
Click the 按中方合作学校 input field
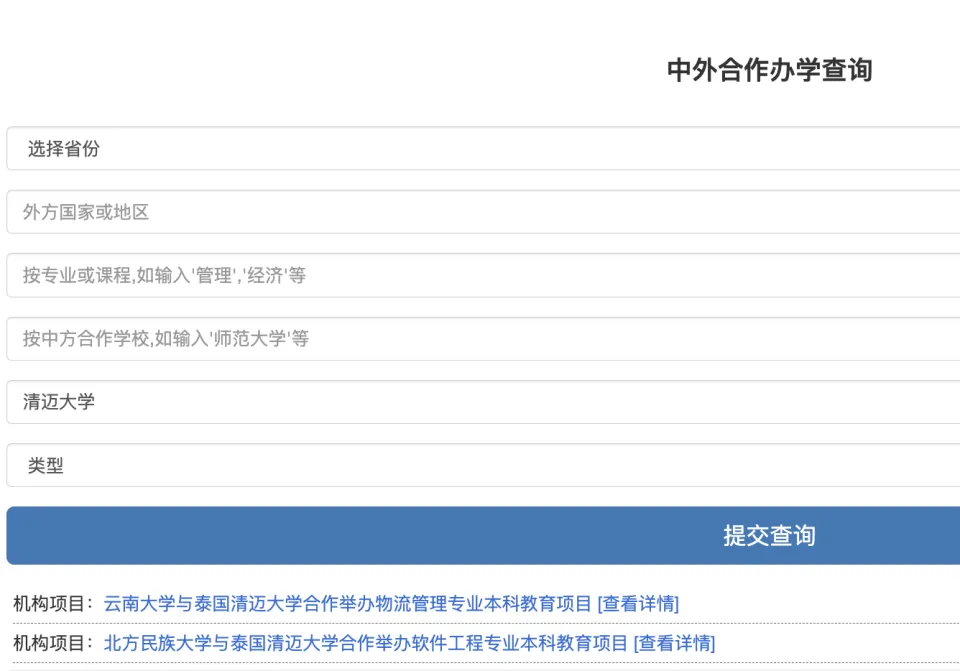click(483, 339)
